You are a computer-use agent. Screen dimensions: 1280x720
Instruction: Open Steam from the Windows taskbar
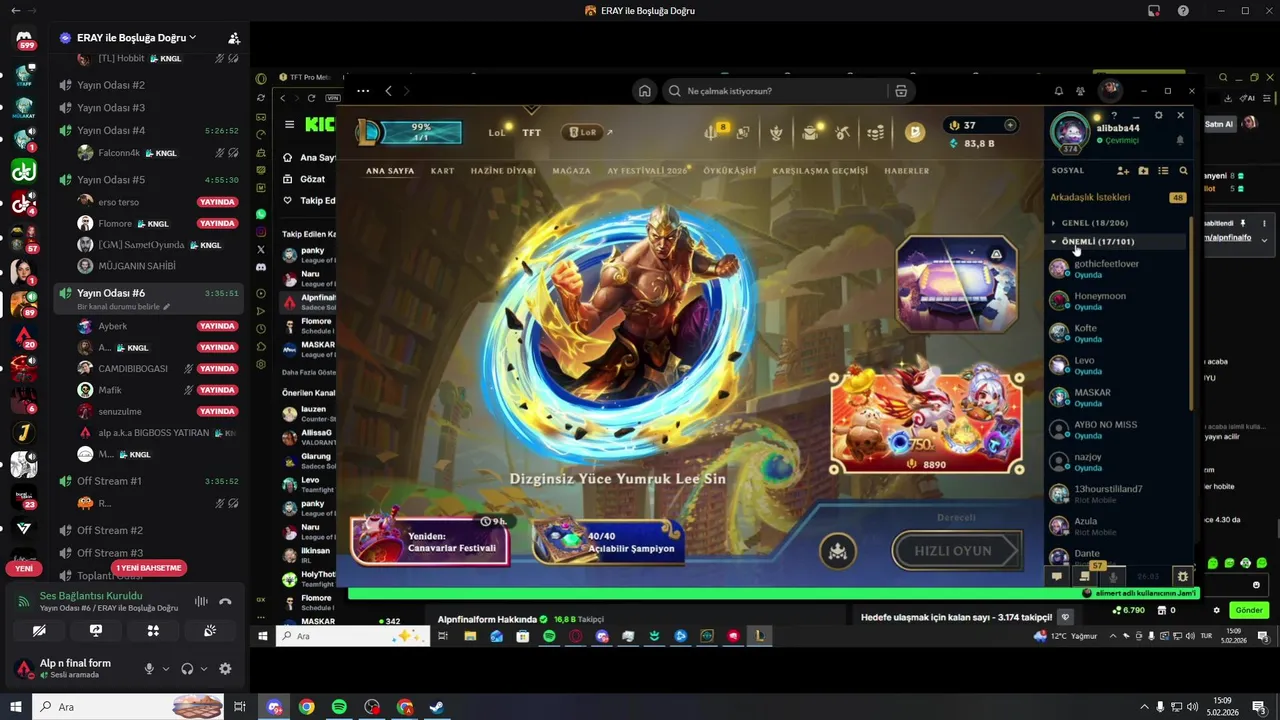(x=437, y=707)
